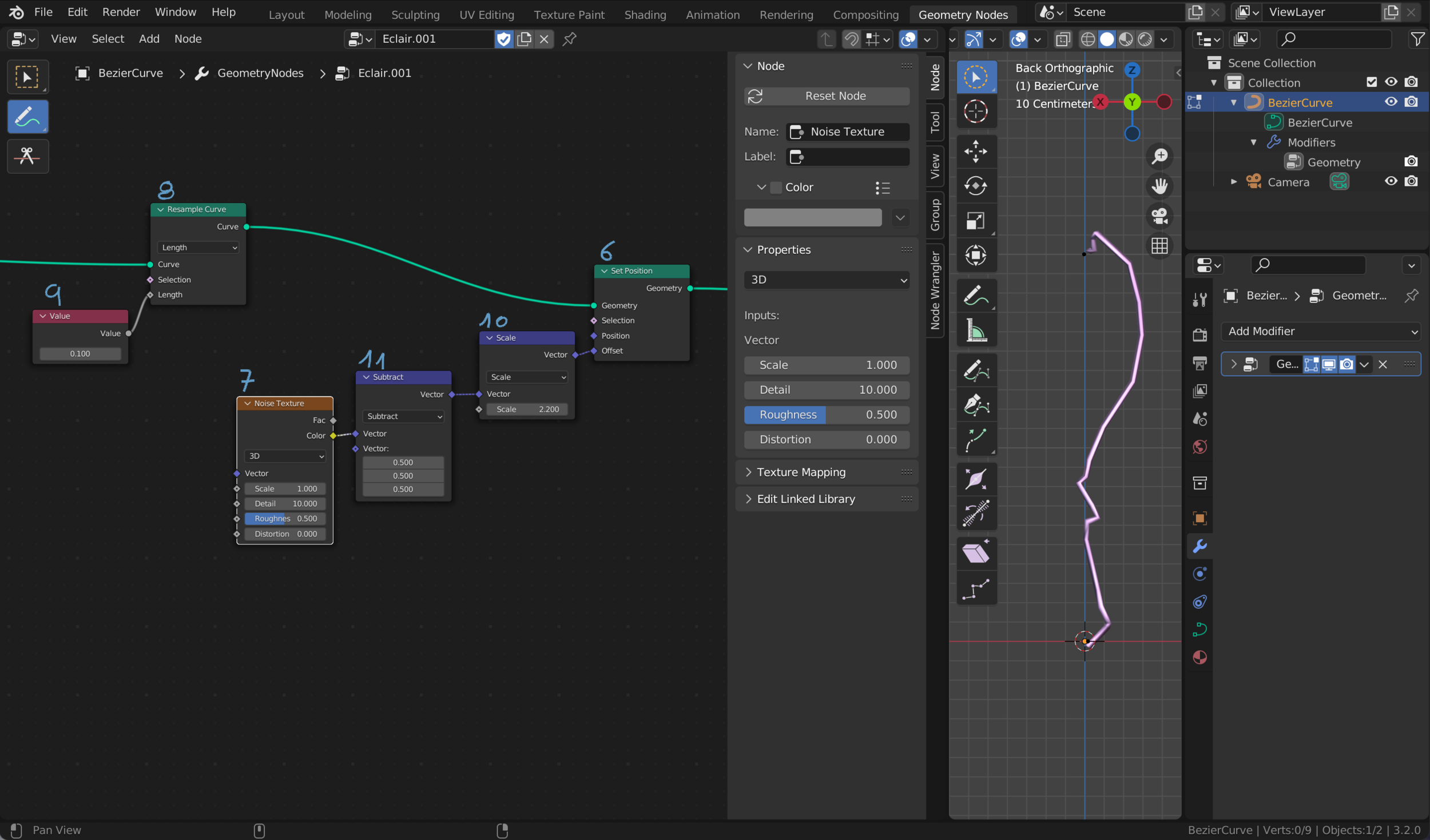Screen dimensions: 1430x840
Task: Select the Rotate tool in viewport
Action: click(x=975, y=186)
